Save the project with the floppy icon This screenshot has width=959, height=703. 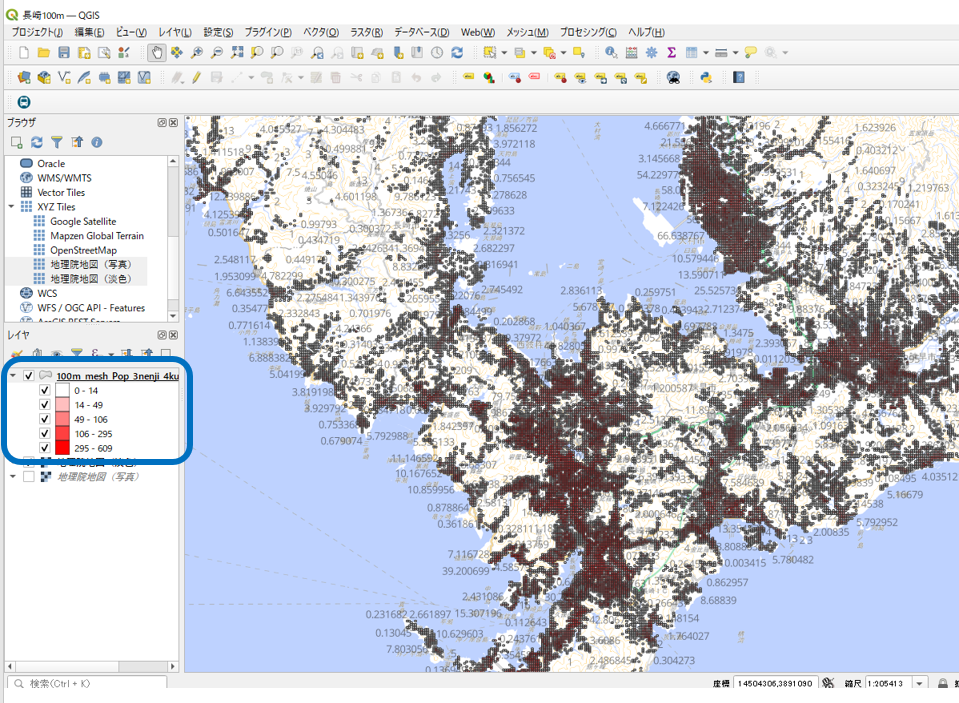pyautogui.click(x=64, y=53)
